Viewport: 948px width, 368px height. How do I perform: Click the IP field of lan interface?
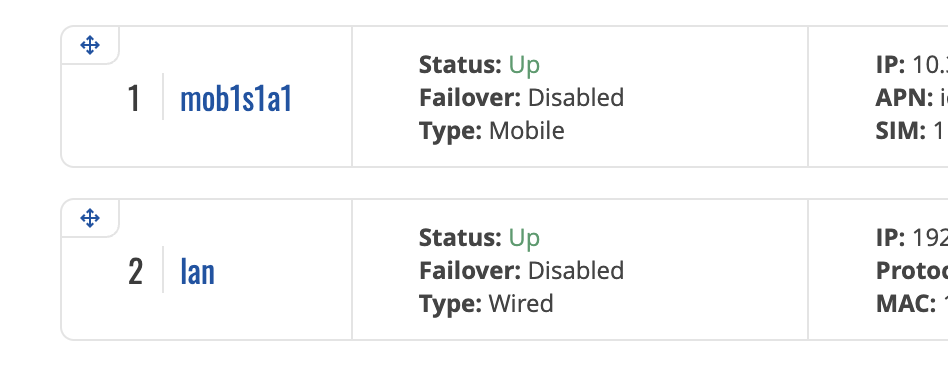[912, 237]
